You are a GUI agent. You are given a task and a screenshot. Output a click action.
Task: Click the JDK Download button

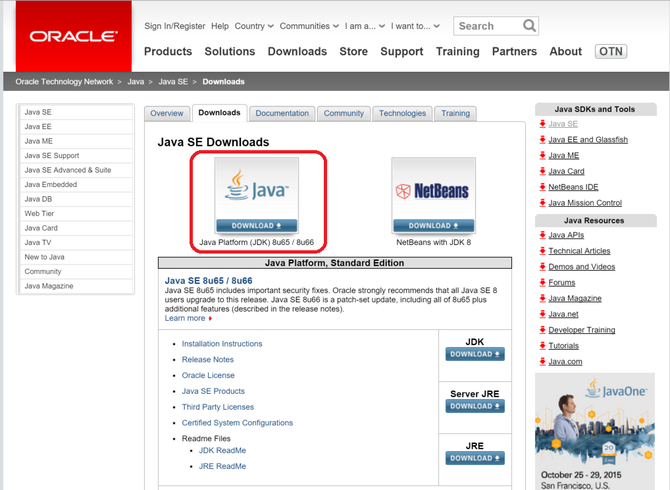pos(475,354)
